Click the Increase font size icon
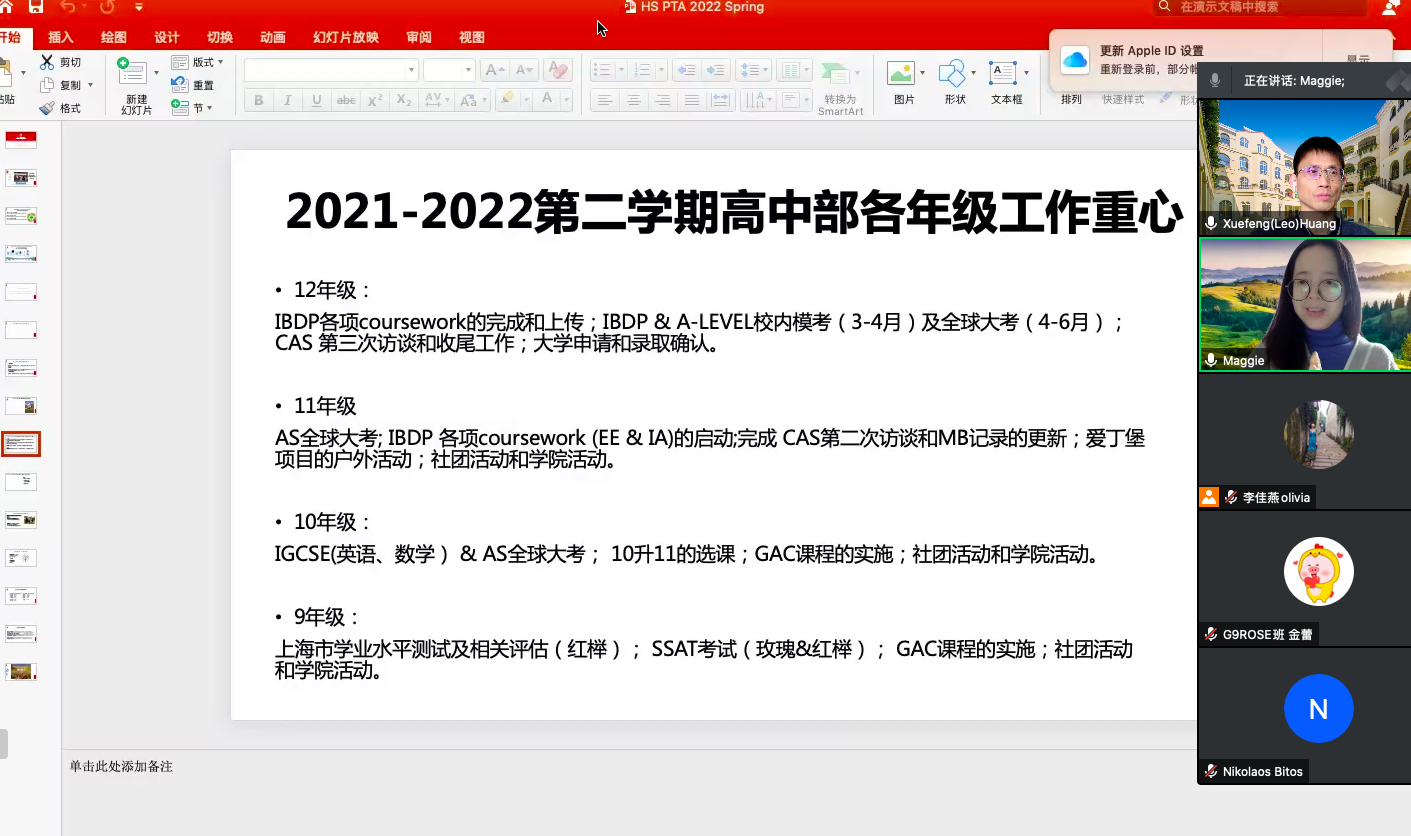This screenshot has width=1411, height=836. (494, 70)
